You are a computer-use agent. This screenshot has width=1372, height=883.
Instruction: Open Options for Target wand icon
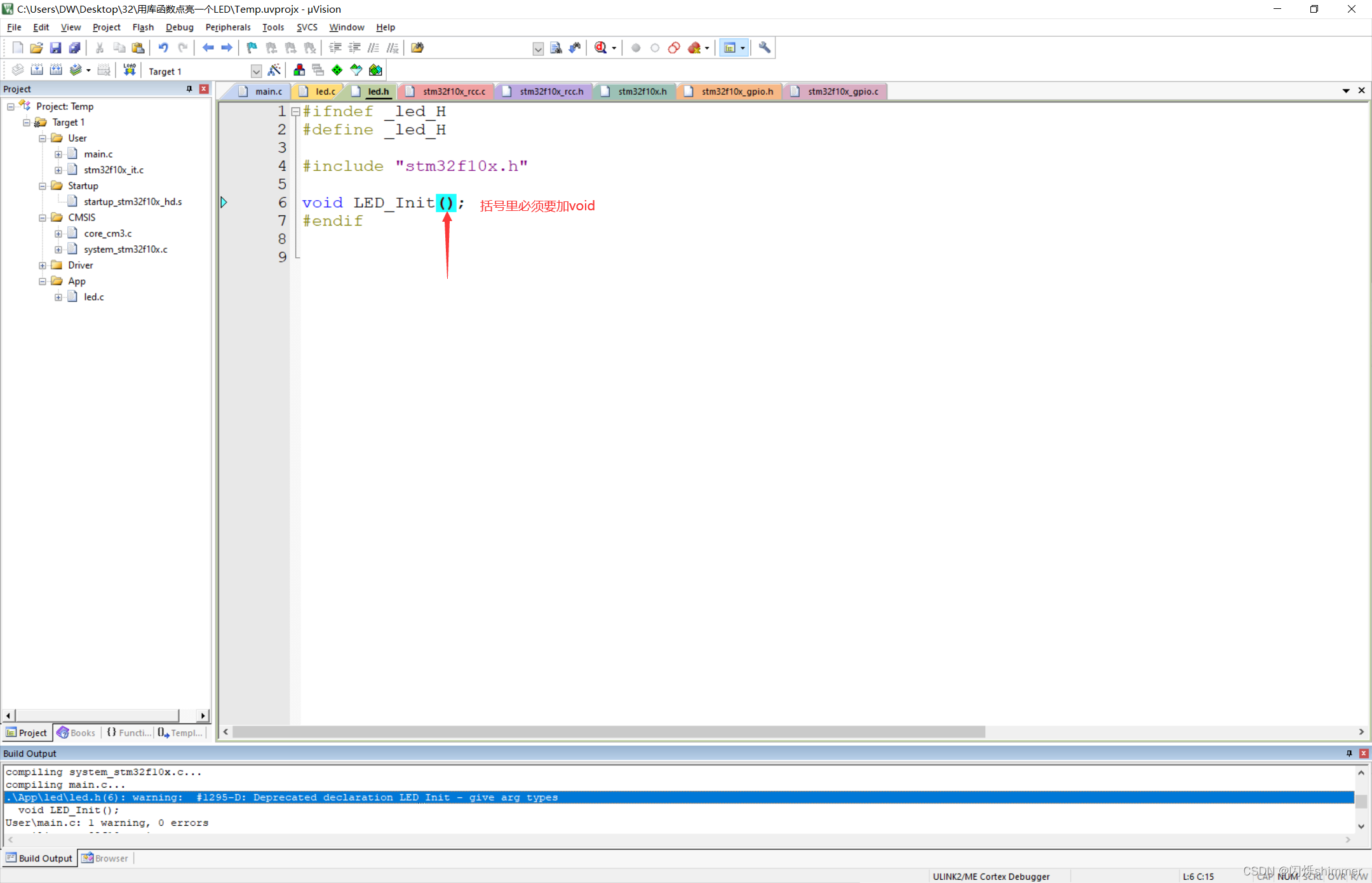point(274,70)
